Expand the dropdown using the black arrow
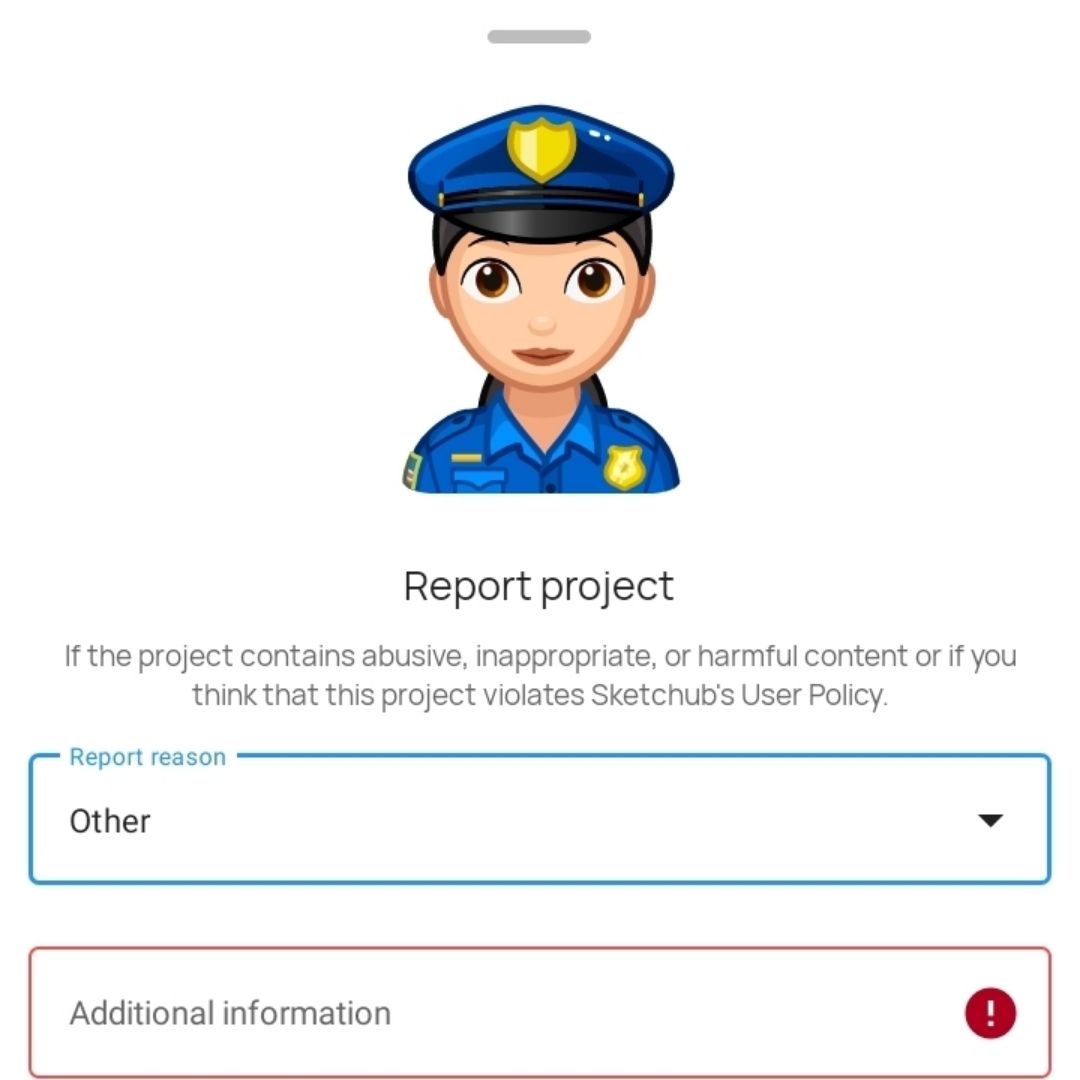Image resolution: width=1080 pixels, height=1080 pixels. [990, 820]
